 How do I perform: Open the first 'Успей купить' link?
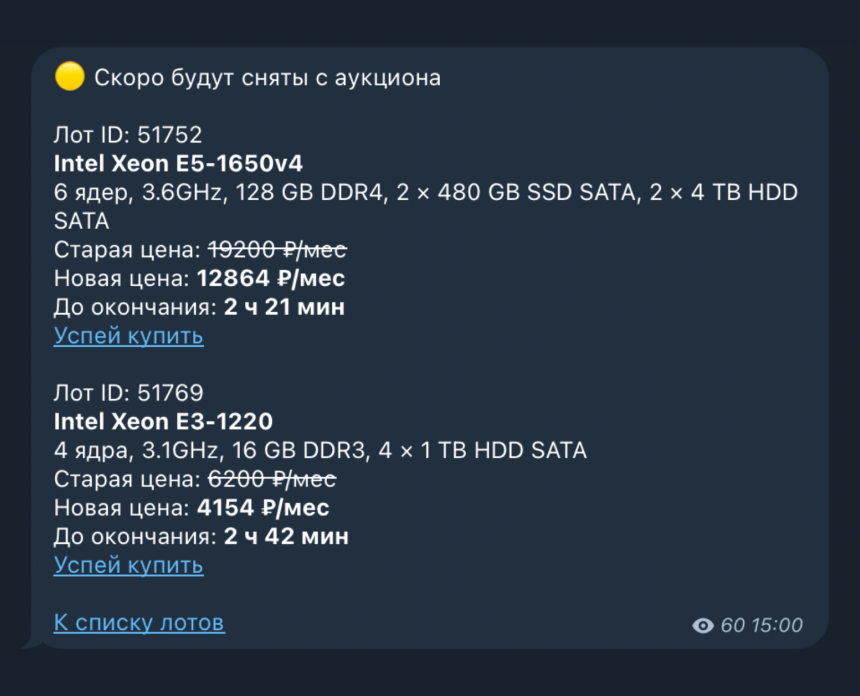pos(128,336)
